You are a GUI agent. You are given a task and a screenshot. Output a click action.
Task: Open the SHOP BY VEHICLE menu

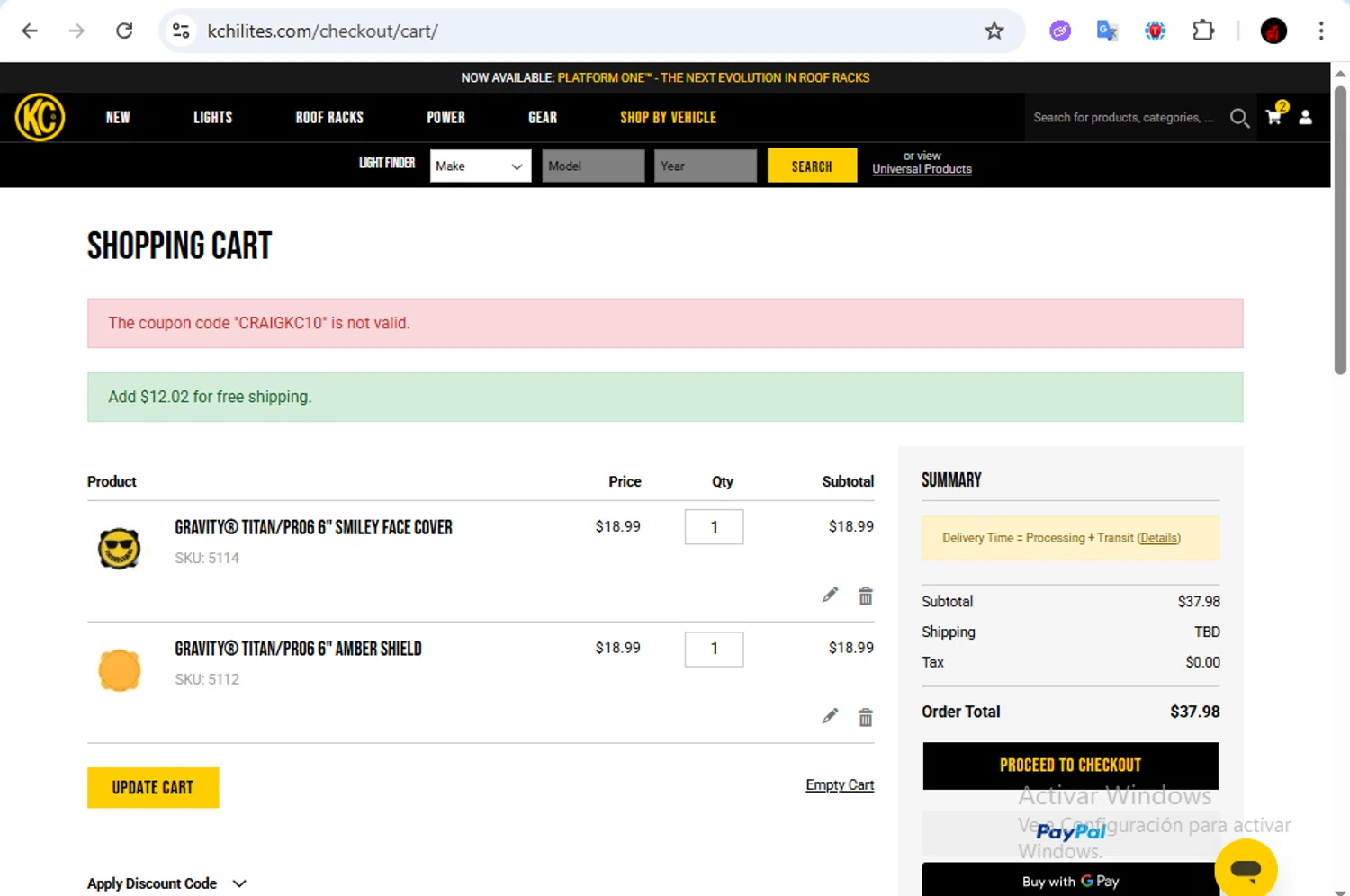click(x=668, y=117)
